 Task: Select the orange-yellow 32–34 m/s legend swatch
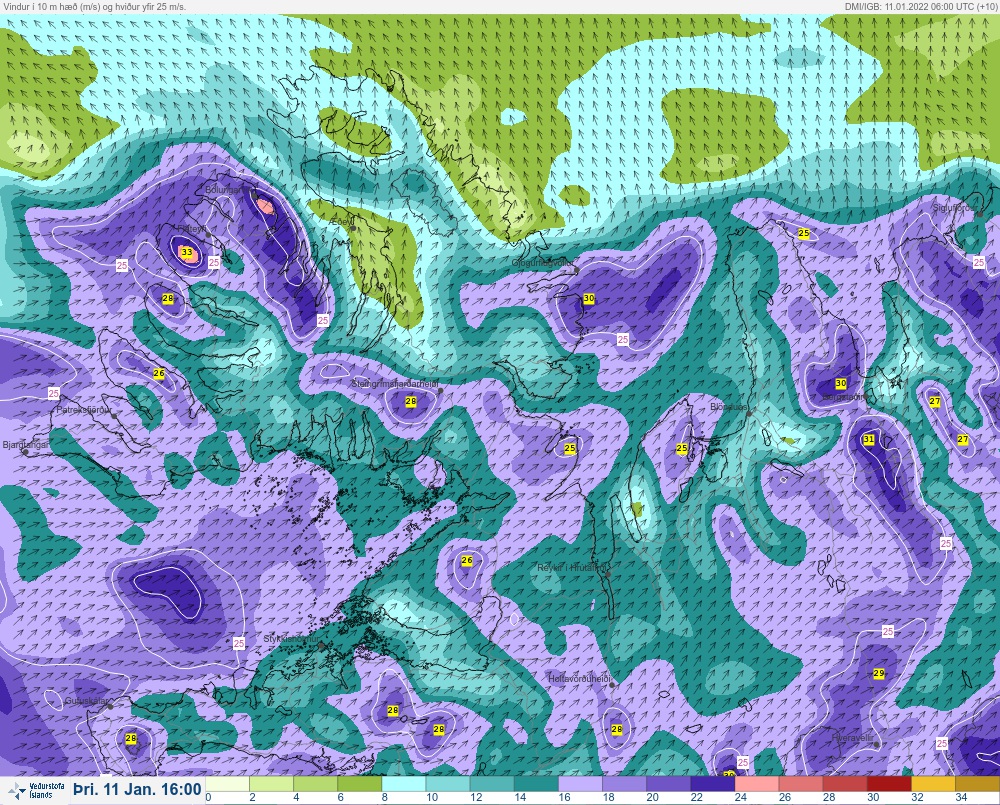point(934,783)
